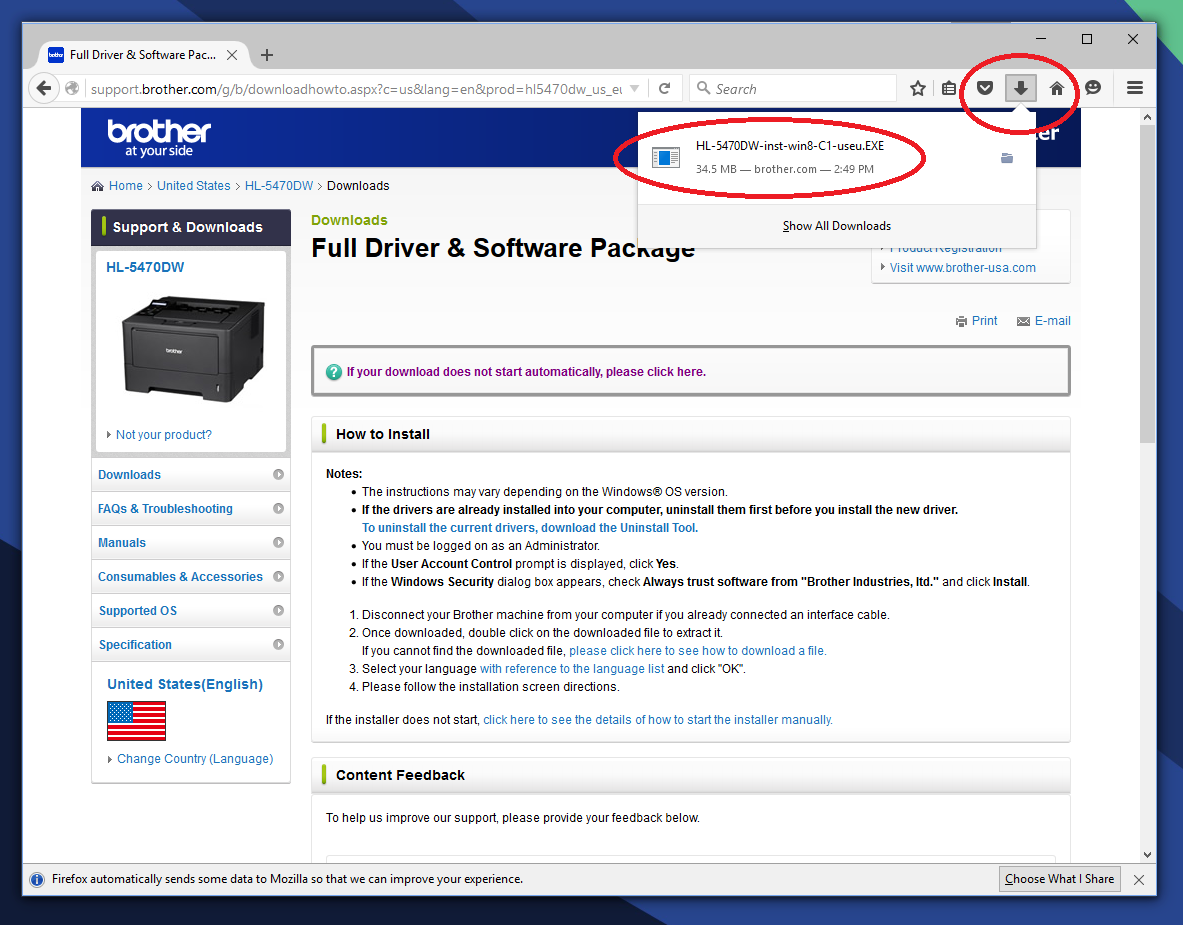Image resolution: width=1183 pixels, height=925 pixels.
Task: Click the Firefox back arrow button
Action: pos(44,88)
